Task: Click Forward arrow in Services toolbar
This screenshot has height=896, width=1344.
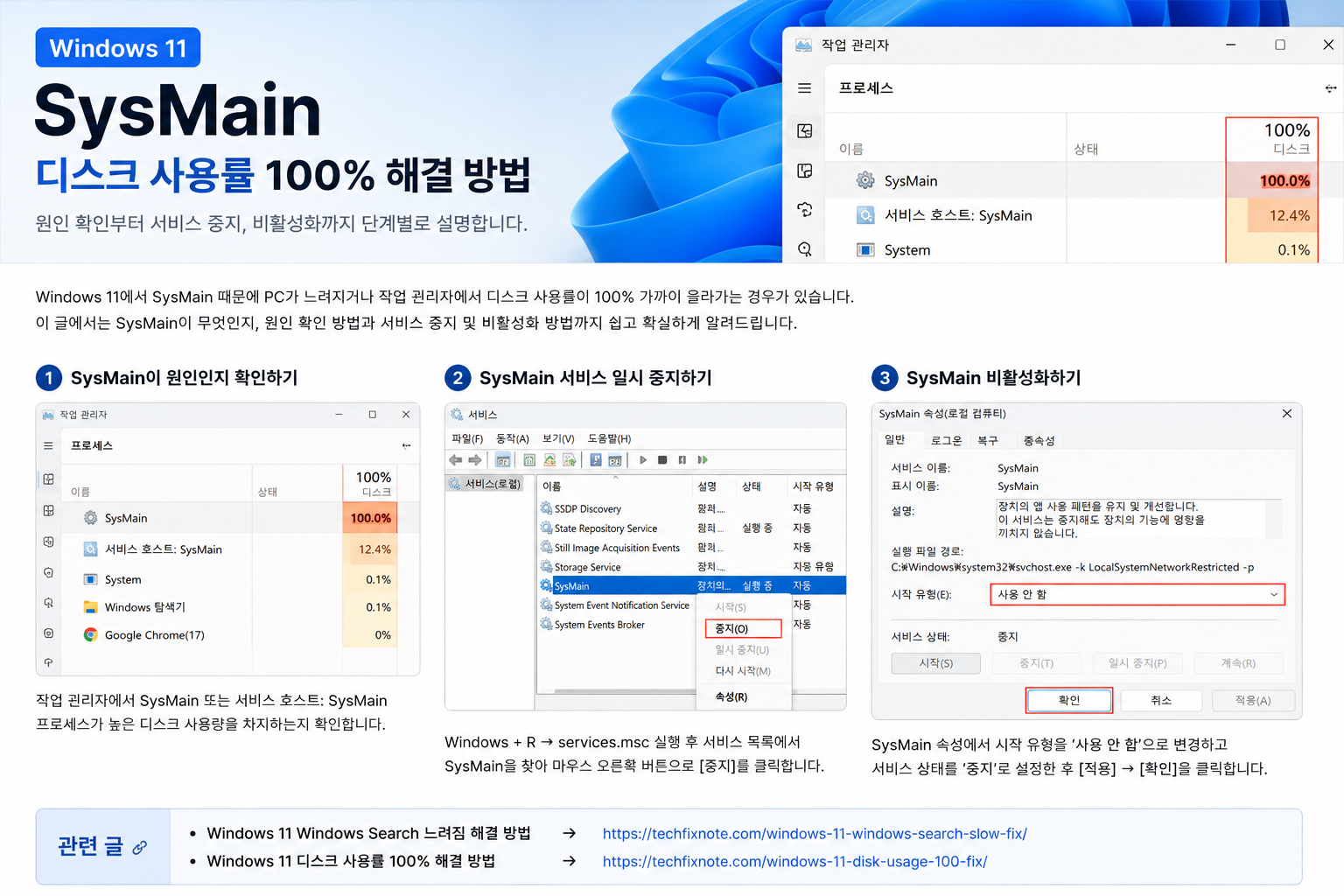Action: tap(475, 459)
